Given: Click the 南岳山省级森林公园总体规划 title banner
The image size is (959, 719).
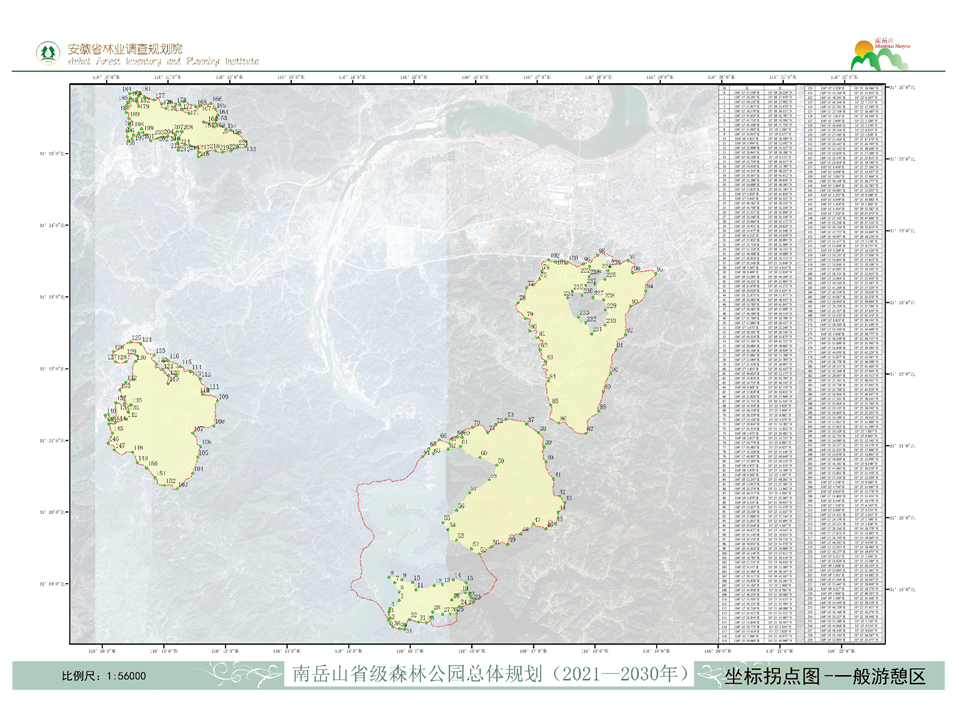Looking at the screenshot, I should [490, 675].
